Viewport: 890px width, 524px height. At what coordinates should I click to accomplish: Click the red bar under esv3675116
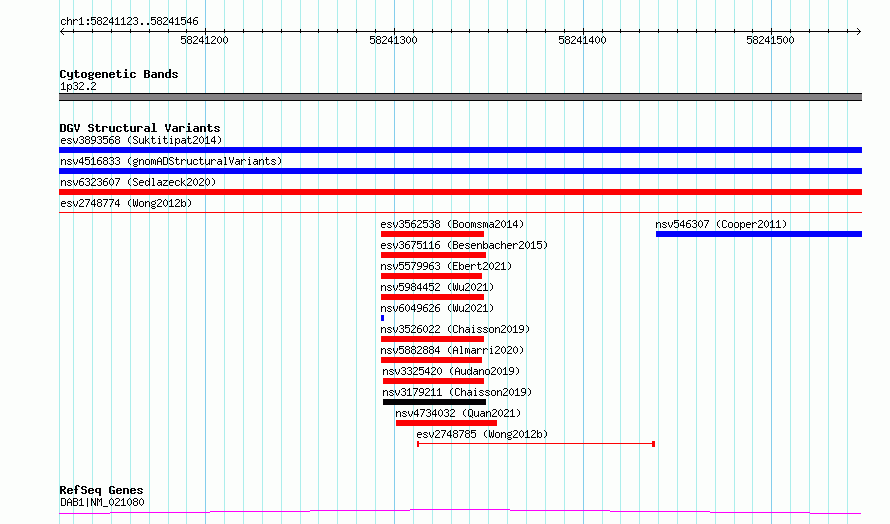pyautogui.click(x=433, y=255)
